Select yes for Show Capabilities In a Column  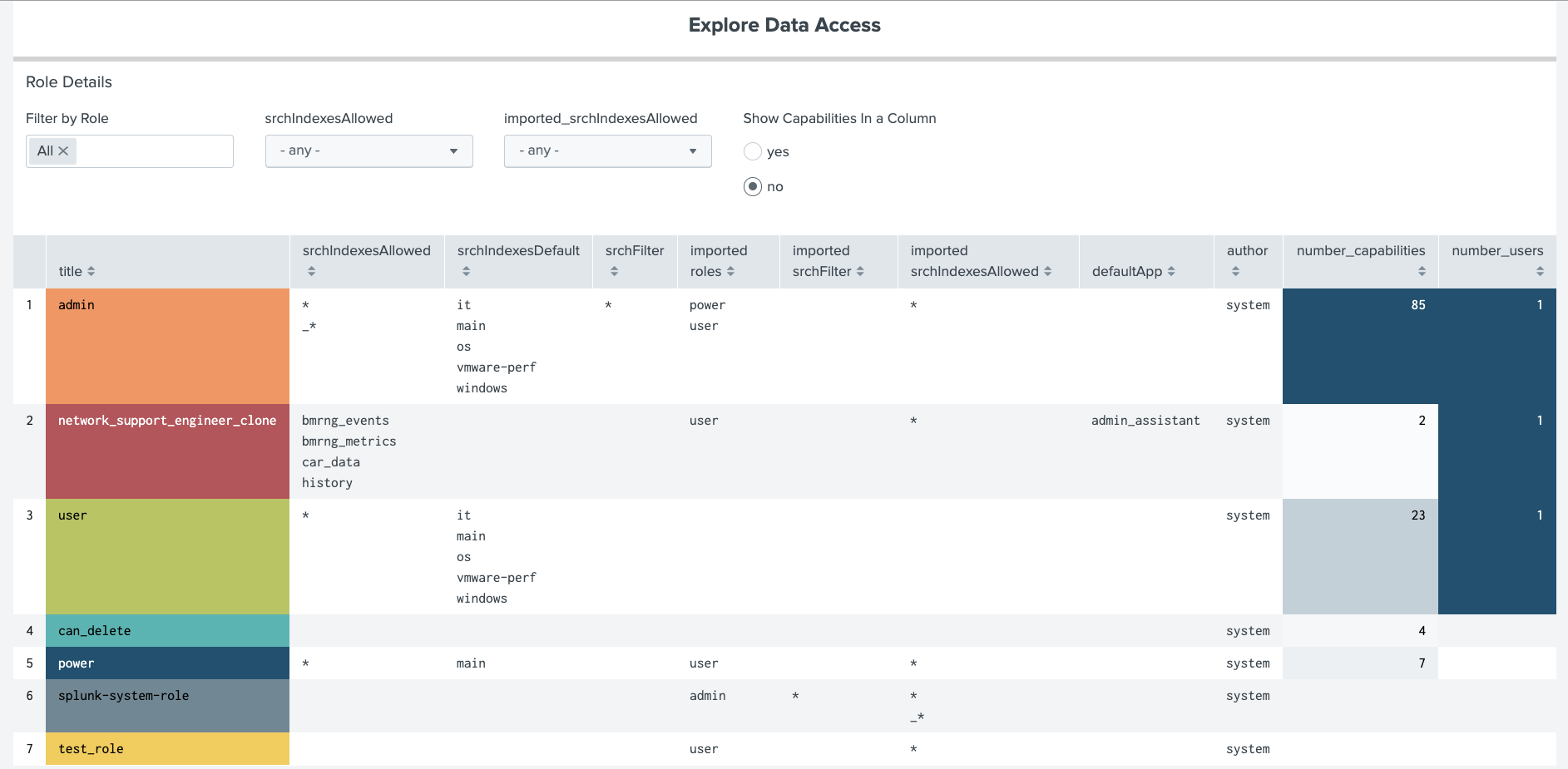tap(753, 151)
